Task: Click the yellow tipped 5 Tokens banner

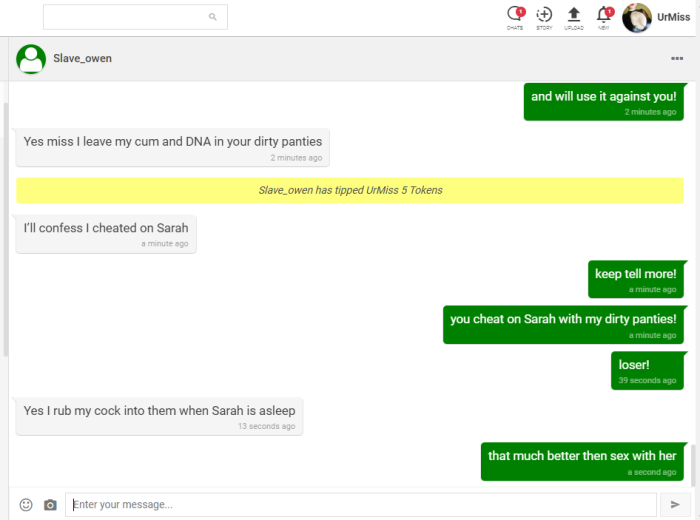Action: [x=349, y=190]
